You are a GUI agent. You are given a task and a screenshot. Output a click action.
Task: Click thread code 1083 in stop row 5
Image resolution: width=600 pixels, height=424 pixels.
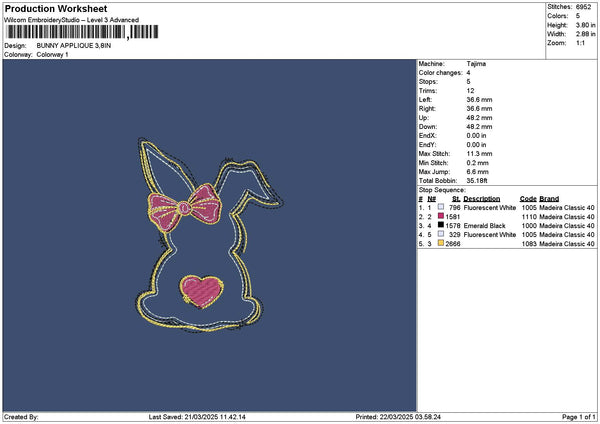coord(529,244)
